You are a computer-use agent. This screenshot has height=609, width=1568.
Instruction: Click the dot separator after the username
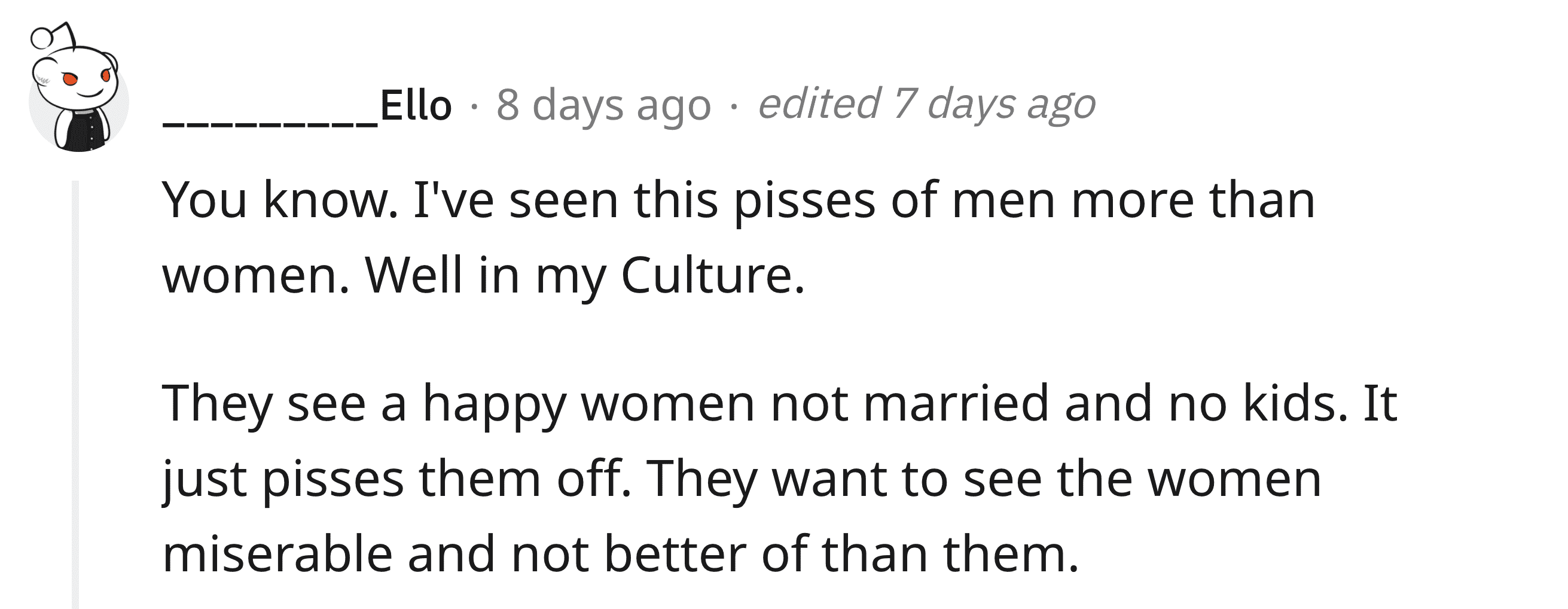[474, 107]
